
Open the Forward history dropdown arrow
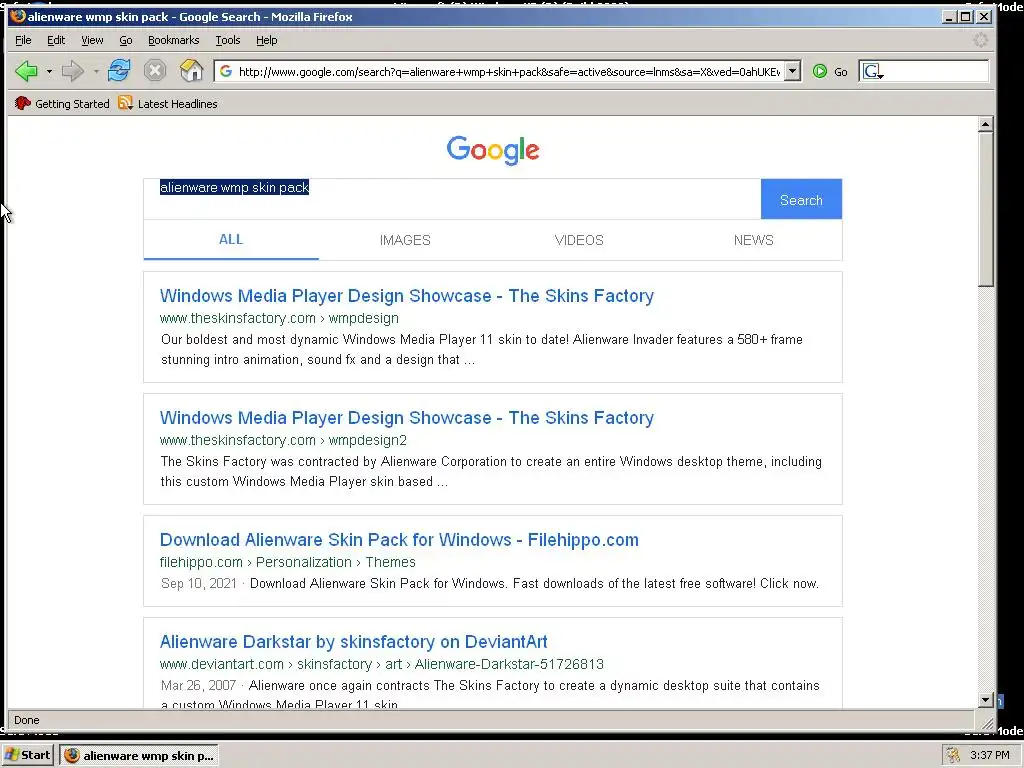click(x=96, y=71)
